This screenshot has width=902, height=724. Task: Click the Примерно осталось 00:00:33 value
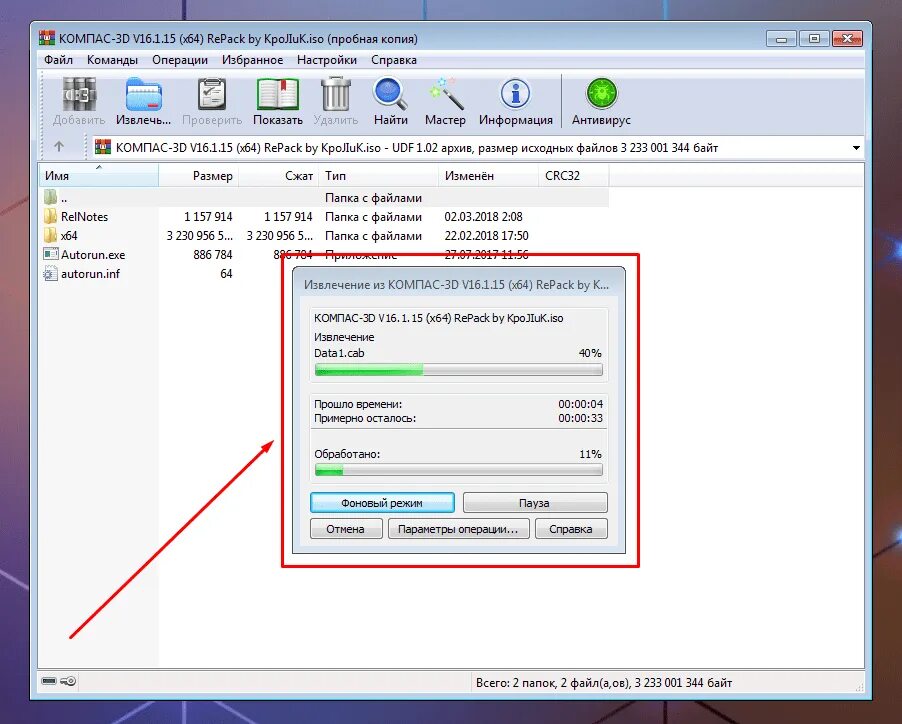click(x=580, y=418)
